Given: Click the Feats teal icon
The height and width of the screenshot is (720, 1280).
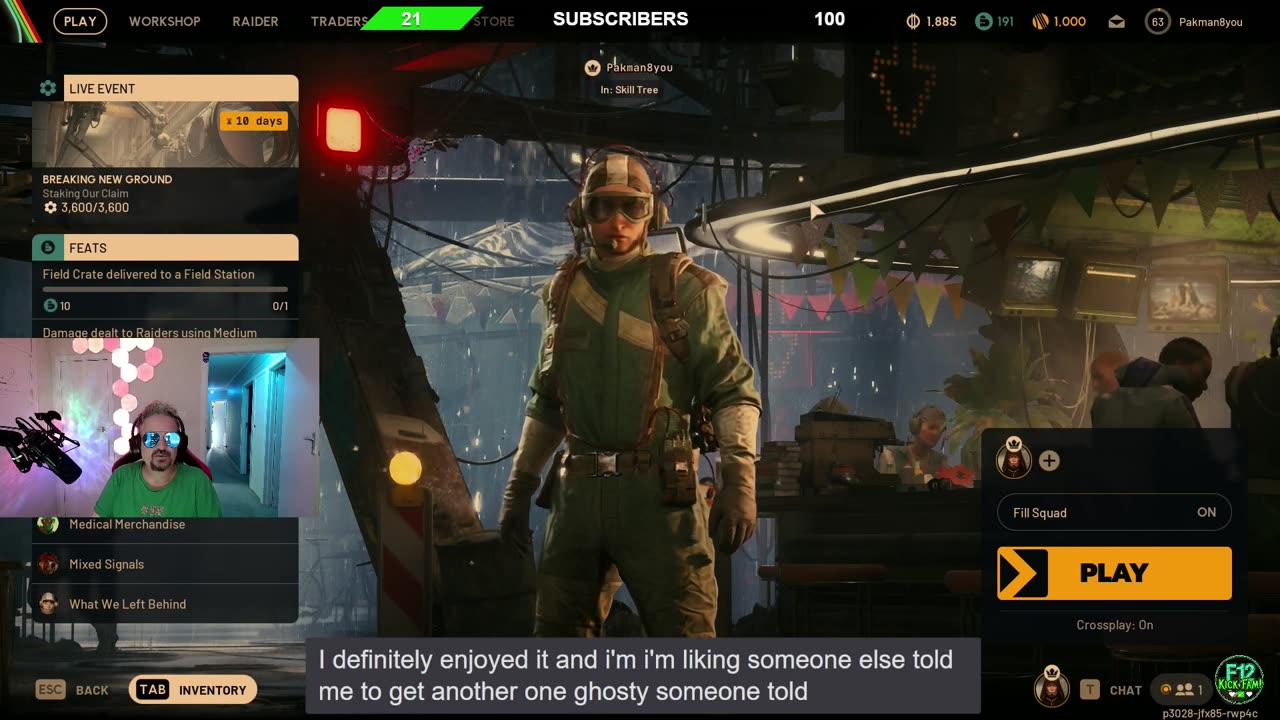Looking at the screenshot, I should point(48,247).
